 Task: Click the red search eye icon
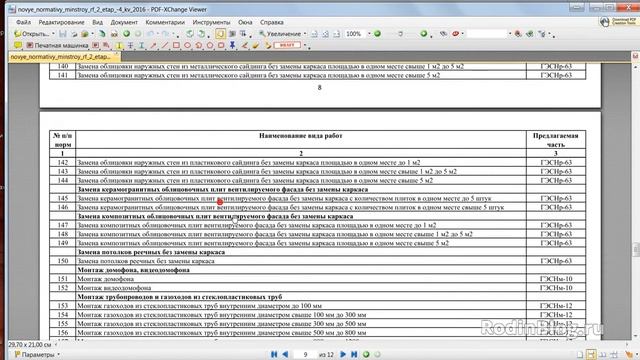(x=456, y=34)
